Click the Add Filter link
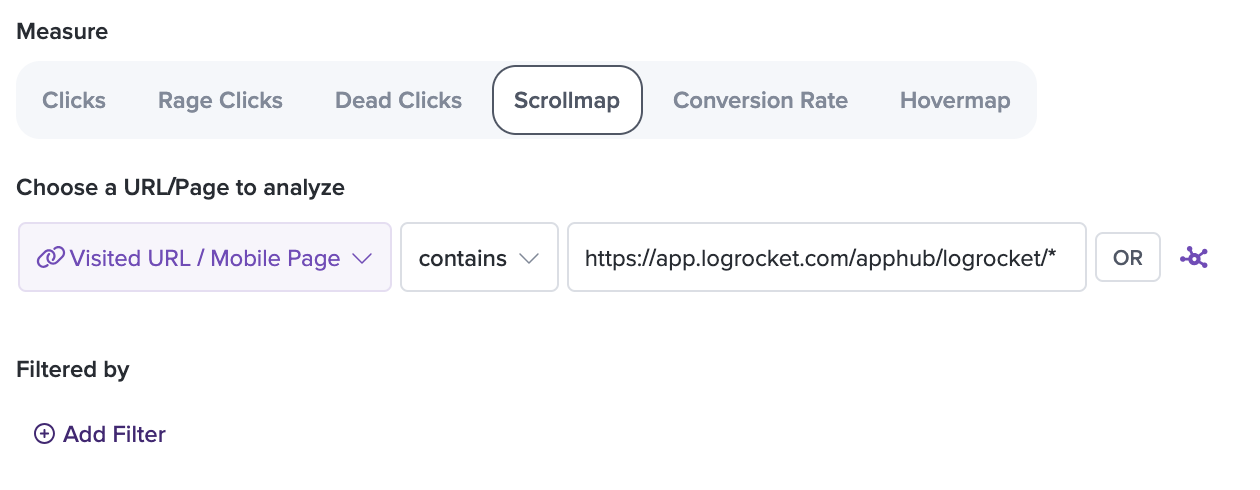 pos(100,434)
